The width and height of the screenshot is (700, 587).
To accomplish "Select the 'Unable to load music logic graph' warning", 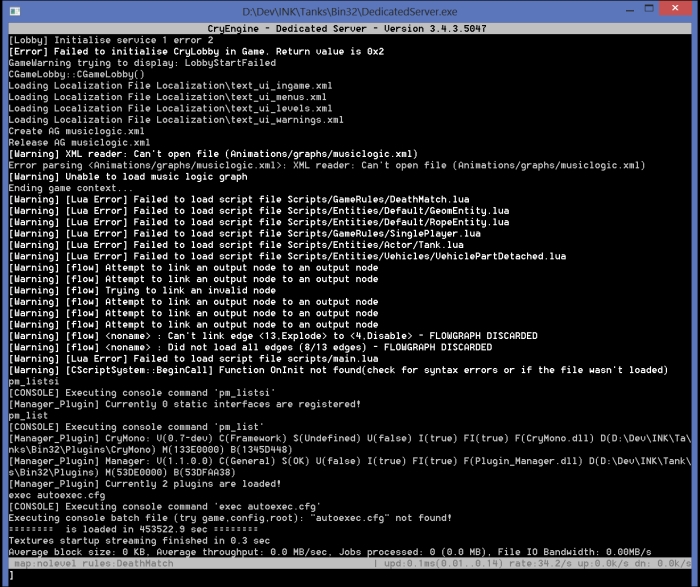I will 128,177.
